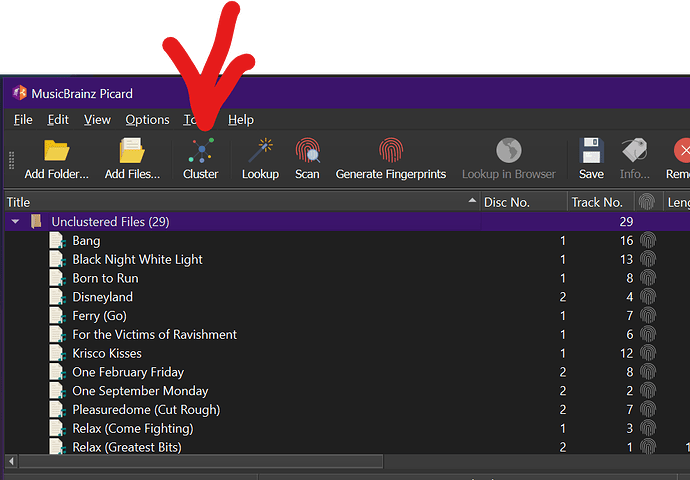Open Info with the tag icon

point(635,150)
